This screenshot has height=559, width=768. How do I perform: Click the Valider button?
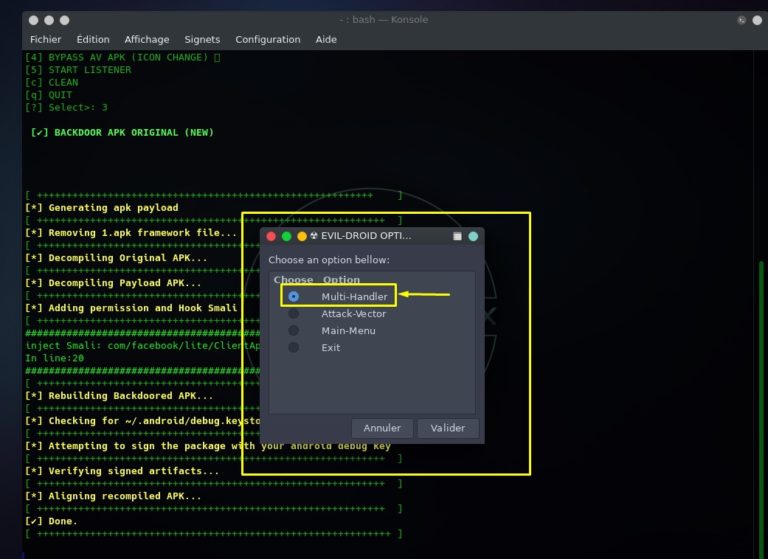[x=448, y=428]
